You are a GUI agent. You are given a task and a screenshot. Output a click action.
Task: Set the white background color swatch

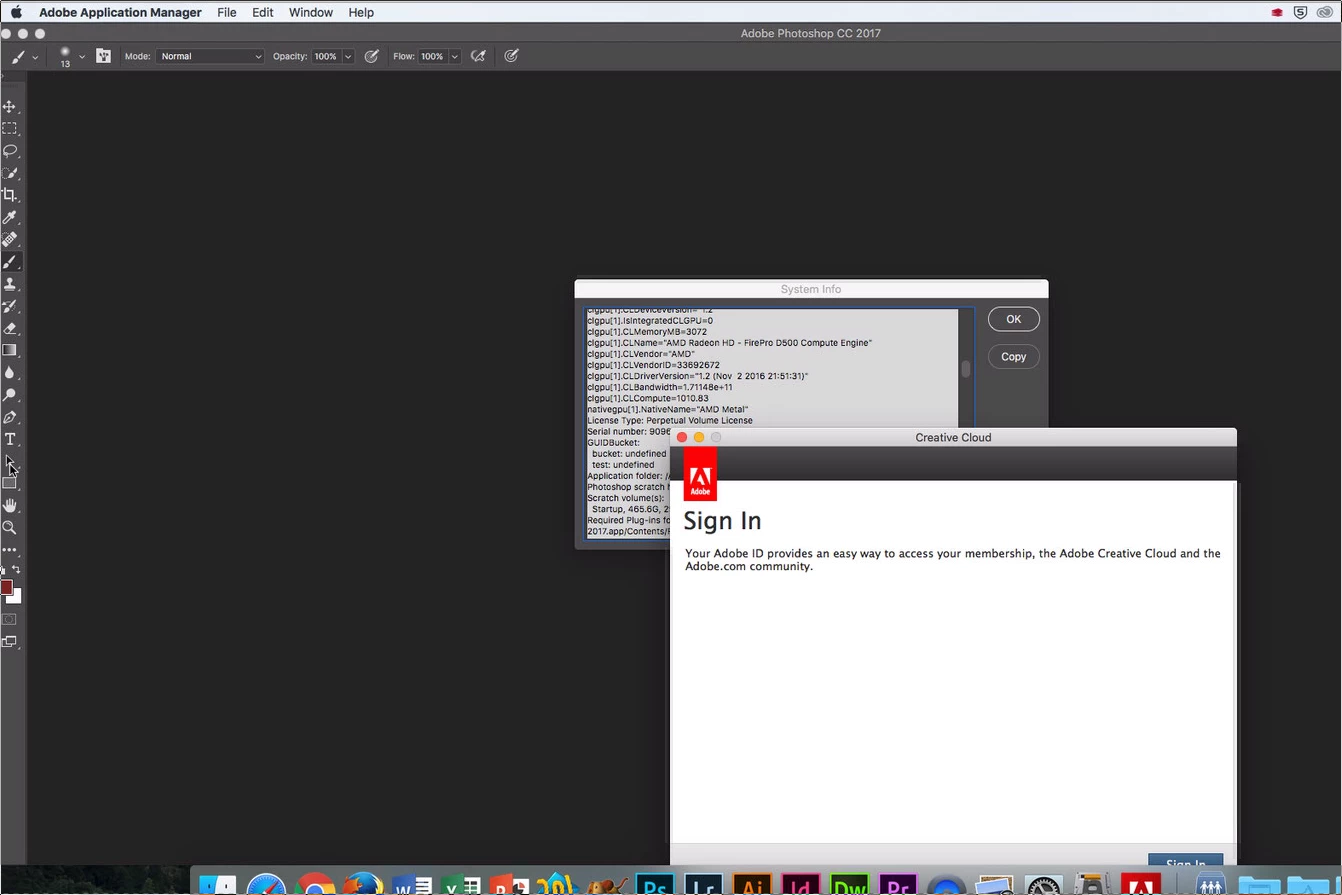tap(17, 597)
